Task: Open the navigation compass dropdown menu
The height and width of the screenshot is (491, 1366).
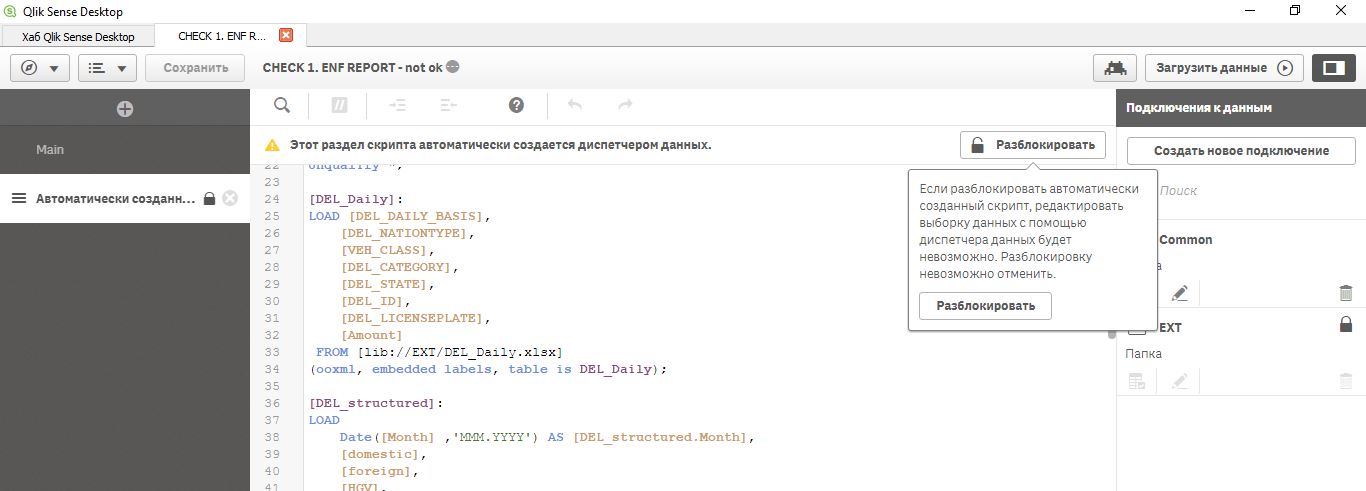Action: click(x=39, y=68)
